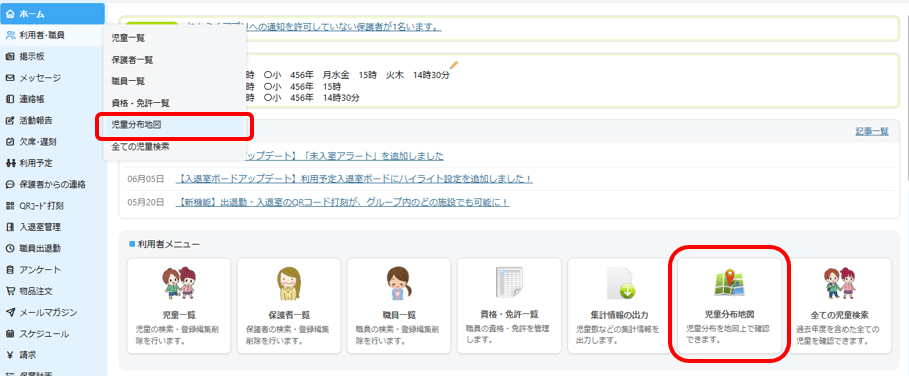Click the 資格・免許一覧 card title
The image size is (909, 376).
[x=509, y=314]
